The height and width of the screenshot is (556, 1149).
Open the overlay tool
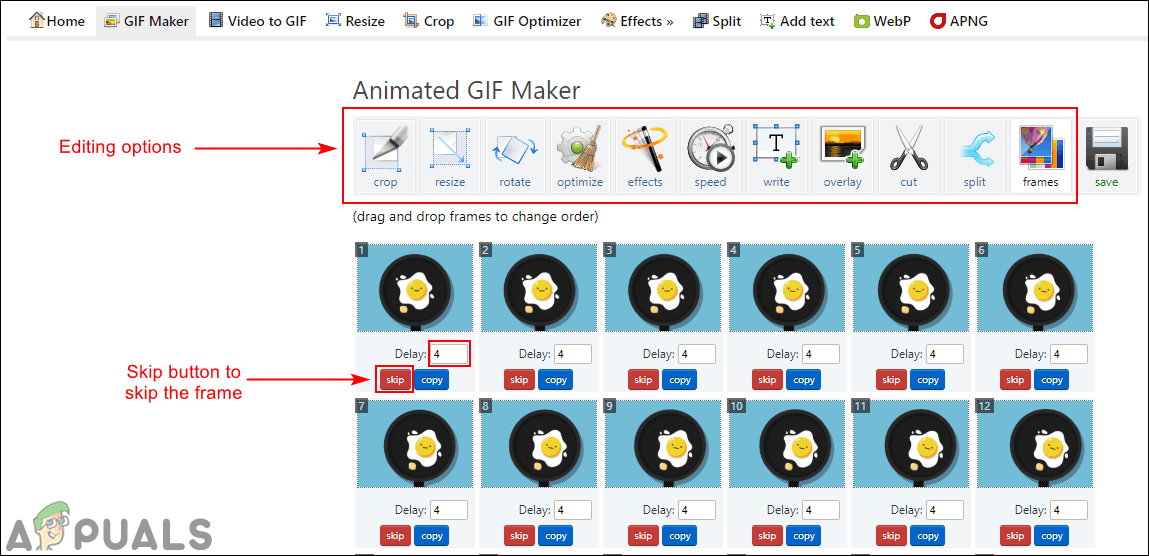click(843, 156)
